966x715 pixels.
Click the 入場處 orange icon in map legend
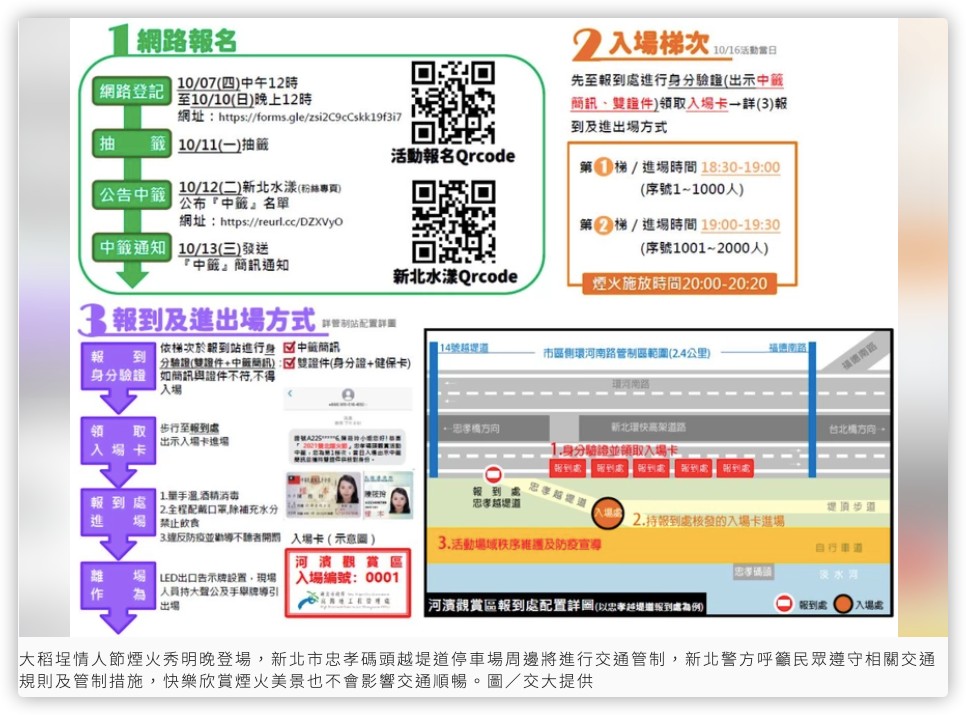pos(843,604)
